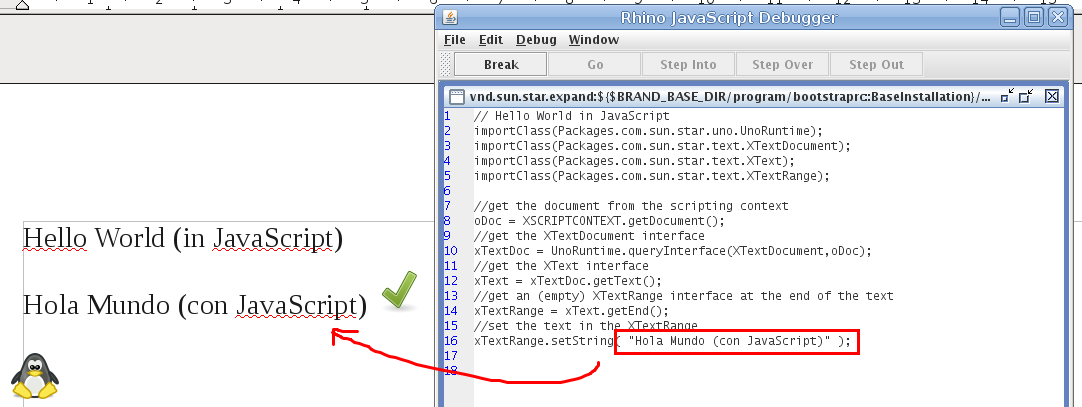Click the Java icon in the debugger title bar
1082x407 pixels.
click(x=450, y=17)
